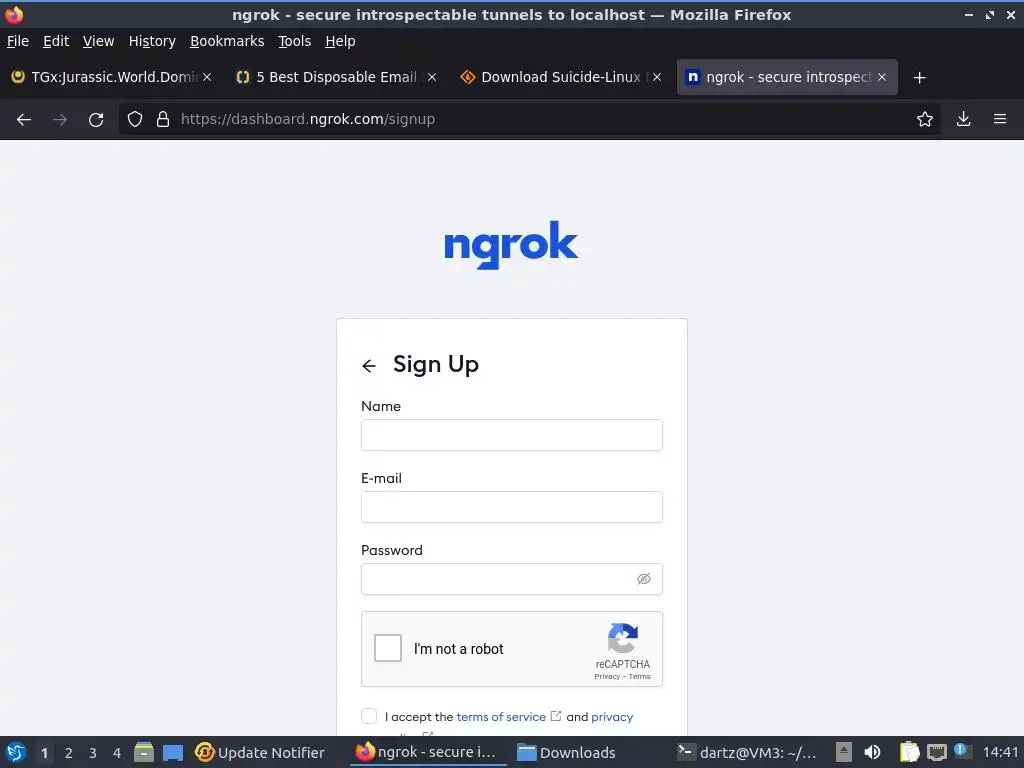Open the network tray icon

[936, 752]
